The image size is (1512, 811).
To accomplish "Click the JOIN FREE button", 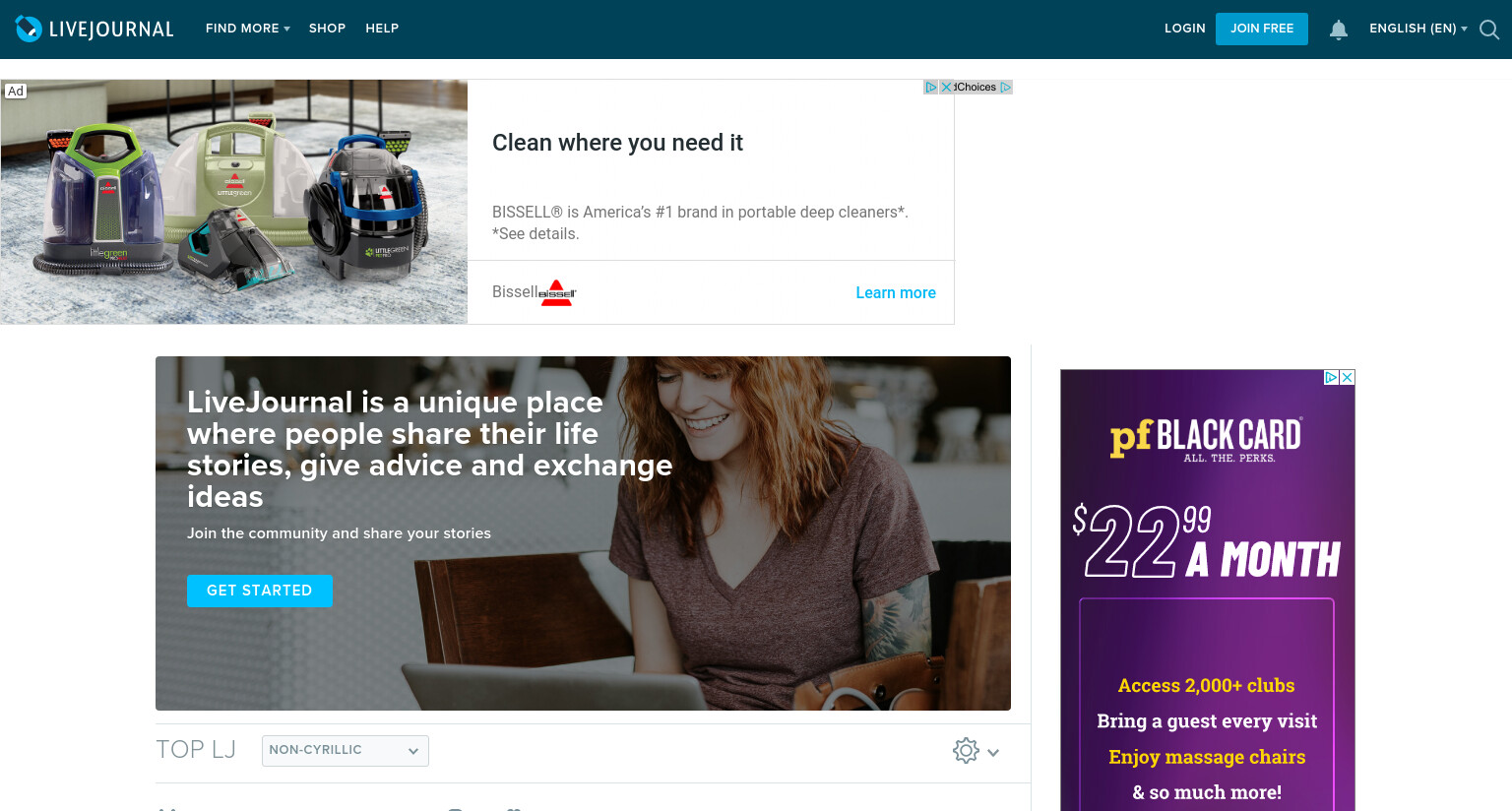I will (x=1262, y=29).
